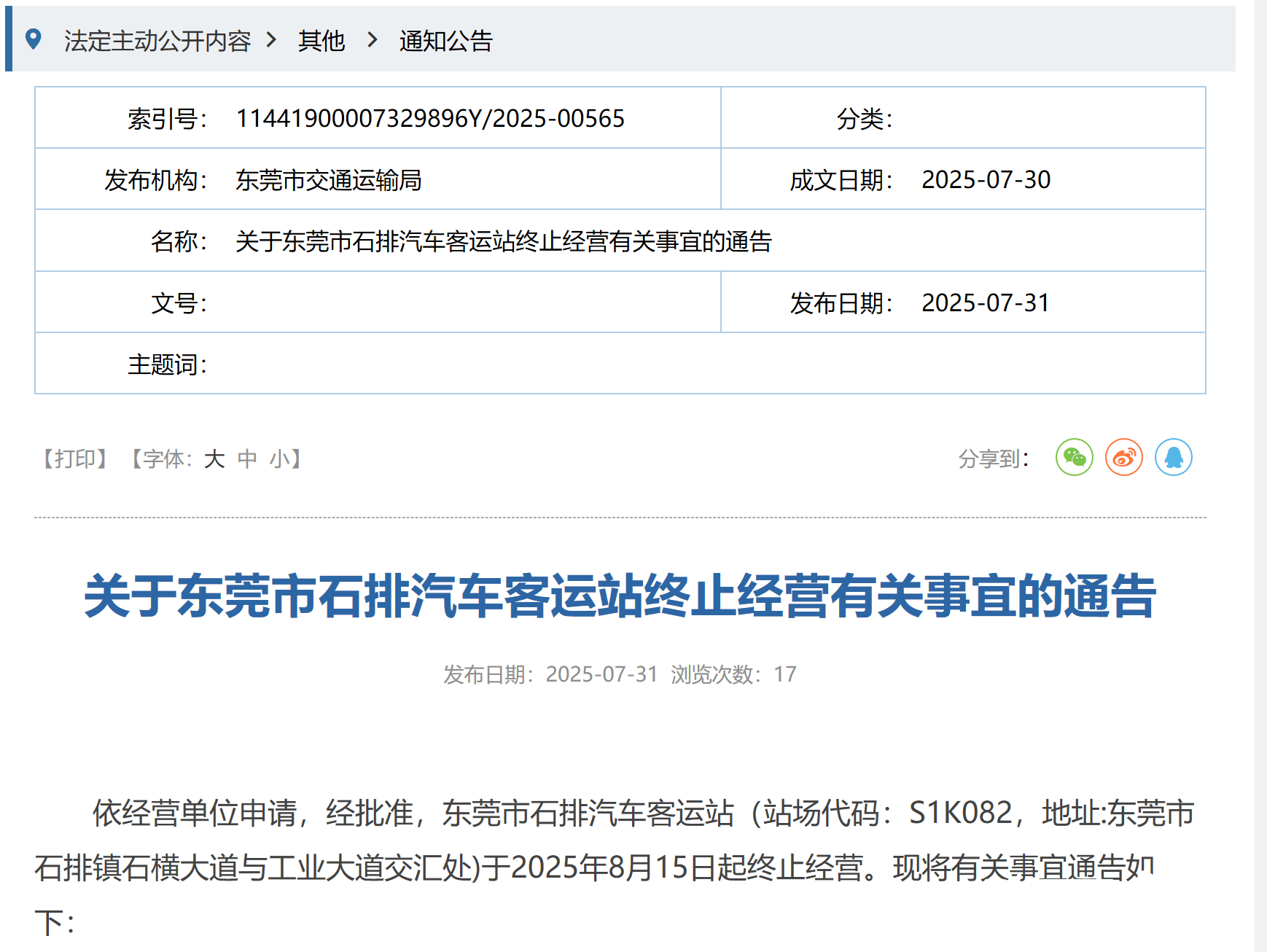The width and height of the screenshot is (1267, 952).
Task: Share the notice to QQ
Action: point(1173,457)
